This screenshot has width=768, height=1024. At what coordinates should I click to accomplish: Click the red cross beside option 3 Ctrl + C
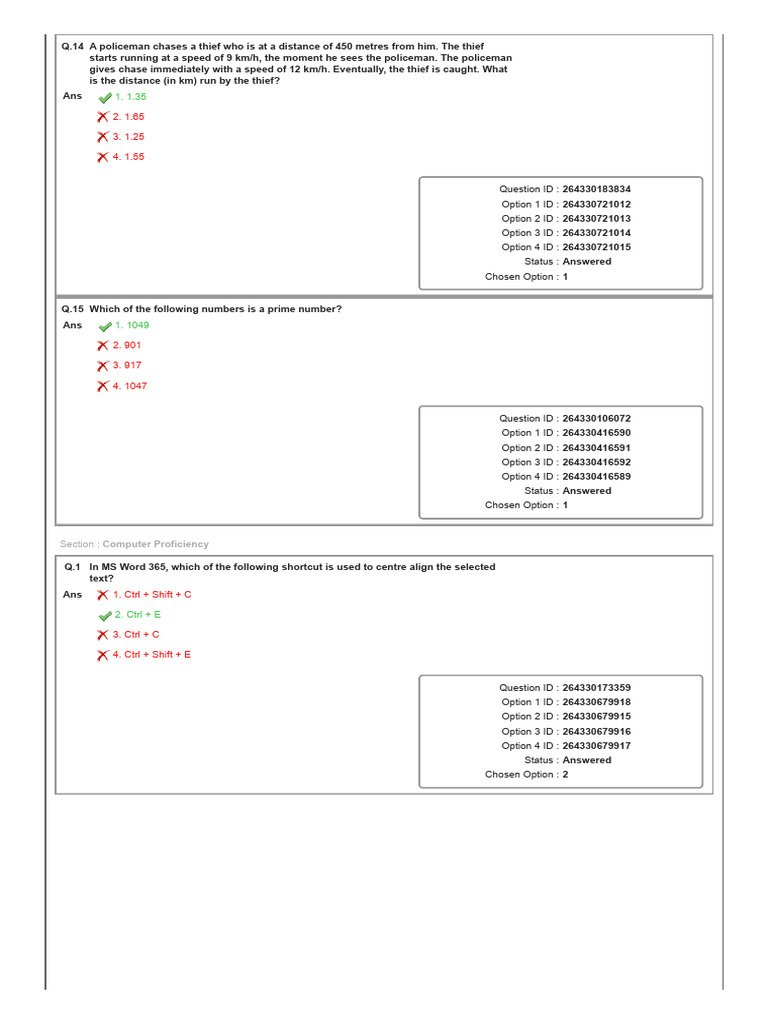(103, 635)
